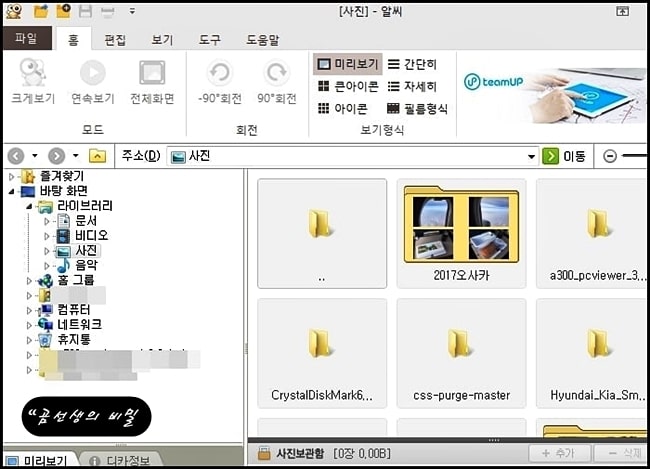Click the open folder icon in title bar

41,11
